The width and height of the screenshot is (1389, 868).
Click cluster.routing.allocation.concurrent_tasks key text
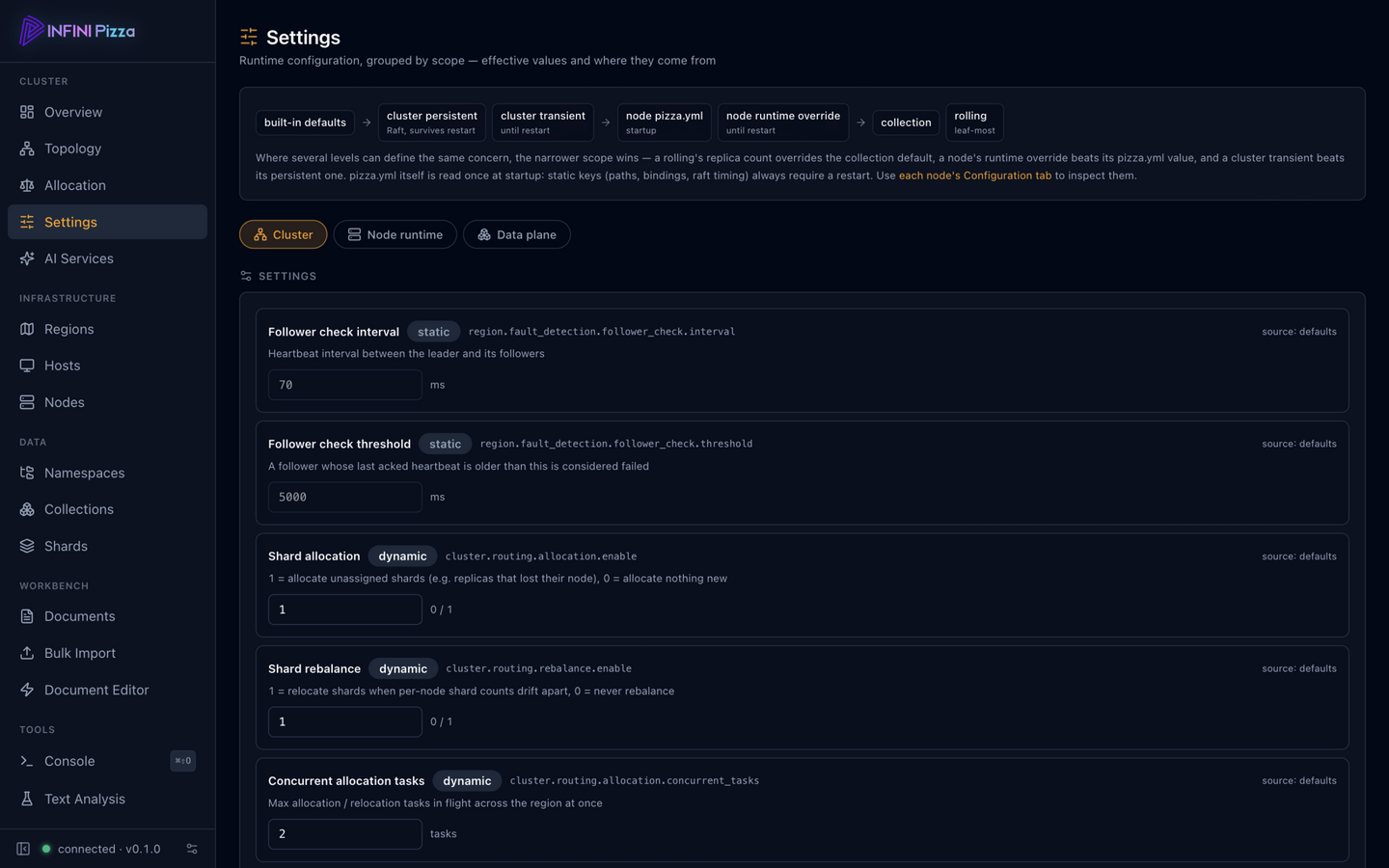tap(635, 781)
